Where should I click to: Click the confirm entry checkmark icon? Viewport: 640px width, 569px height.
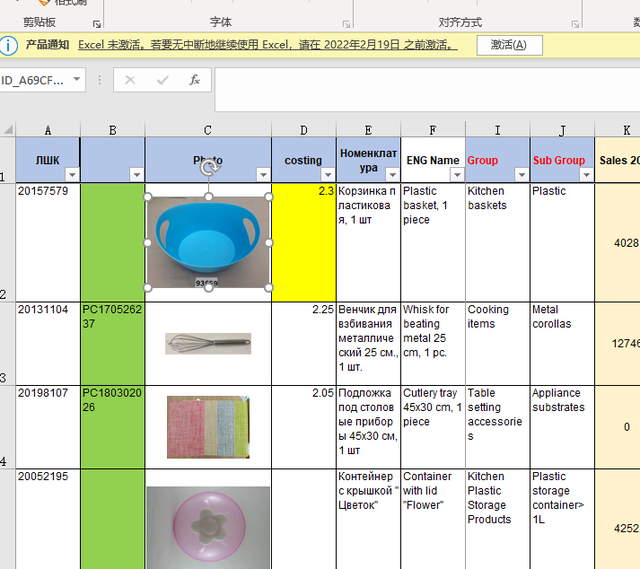point(162,80)
